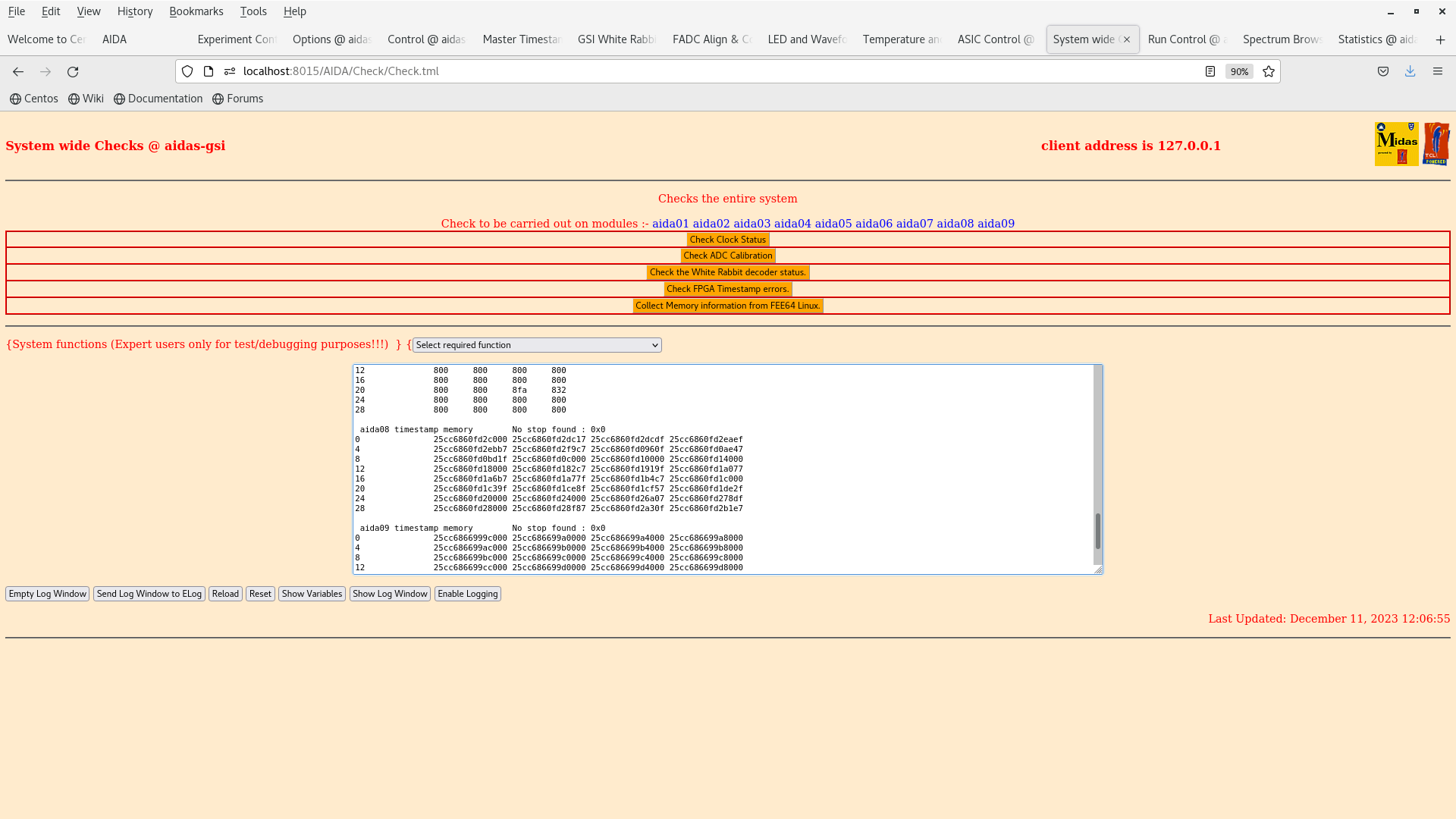Open the Bookmarks menu

(x=196, y=11)
